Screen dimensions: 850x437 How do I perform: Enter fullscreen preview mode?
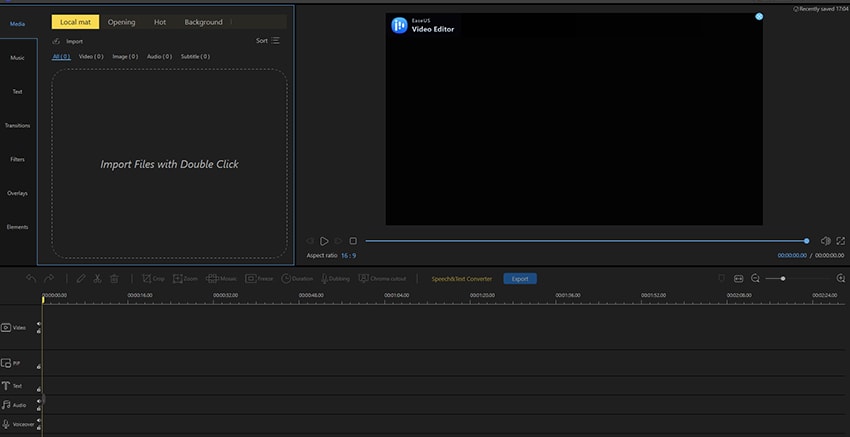tap(841, 241)
